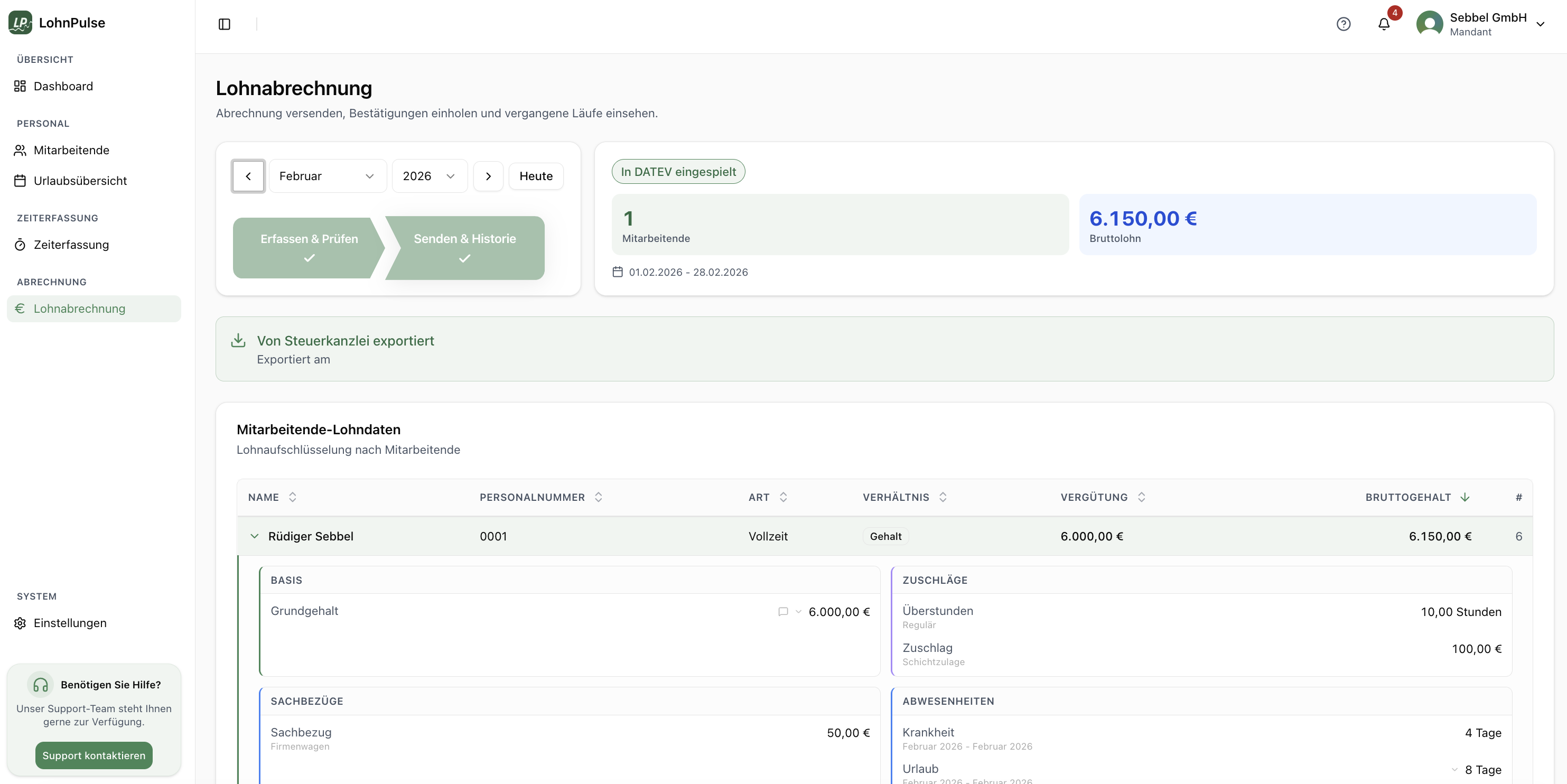Image resolution: width=1567 pixels, height=784 pixels.
Task: Open the notifications bell
Action: (x=1384, y=24)
